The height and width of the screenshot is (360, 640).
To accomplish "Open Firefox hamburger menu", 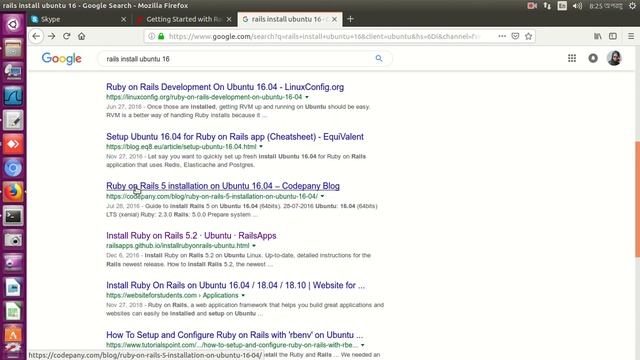I will (x=631, y=36).
